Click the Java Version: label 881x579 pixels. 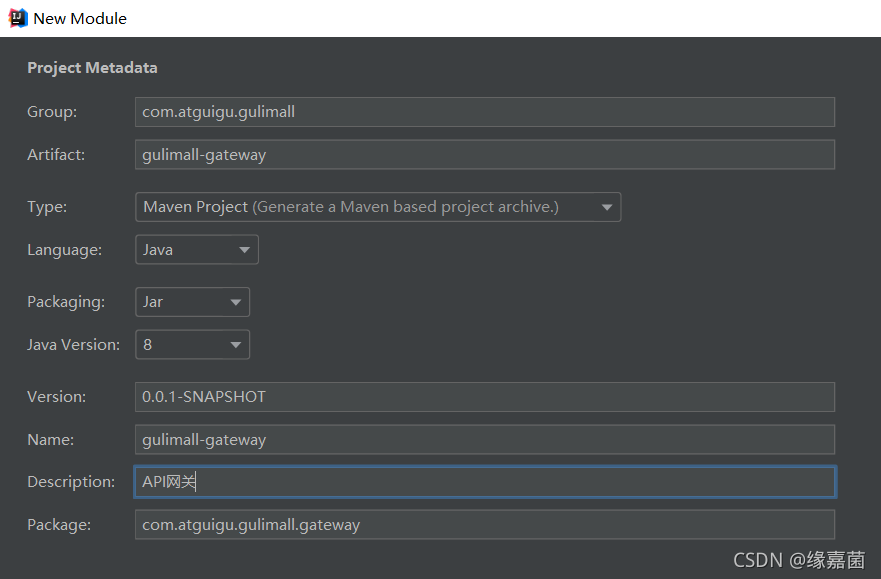tap(73, 344)
